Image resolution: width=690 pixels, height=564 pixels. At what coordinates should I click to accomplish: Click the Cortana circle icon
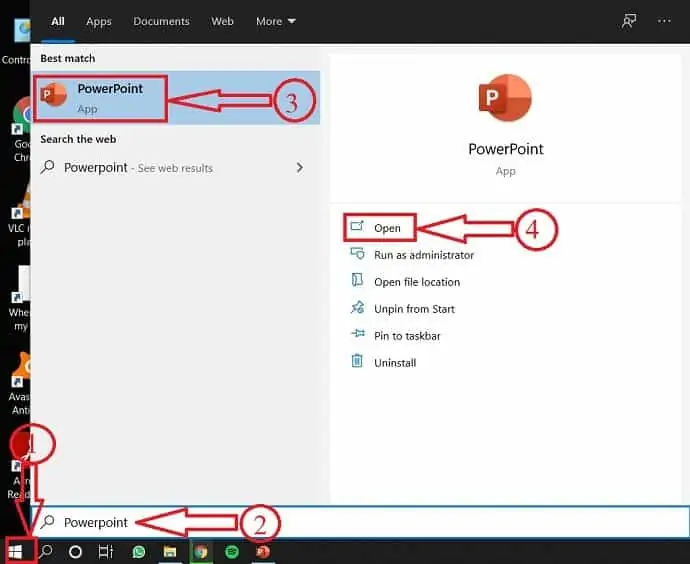tap(75, 551)
